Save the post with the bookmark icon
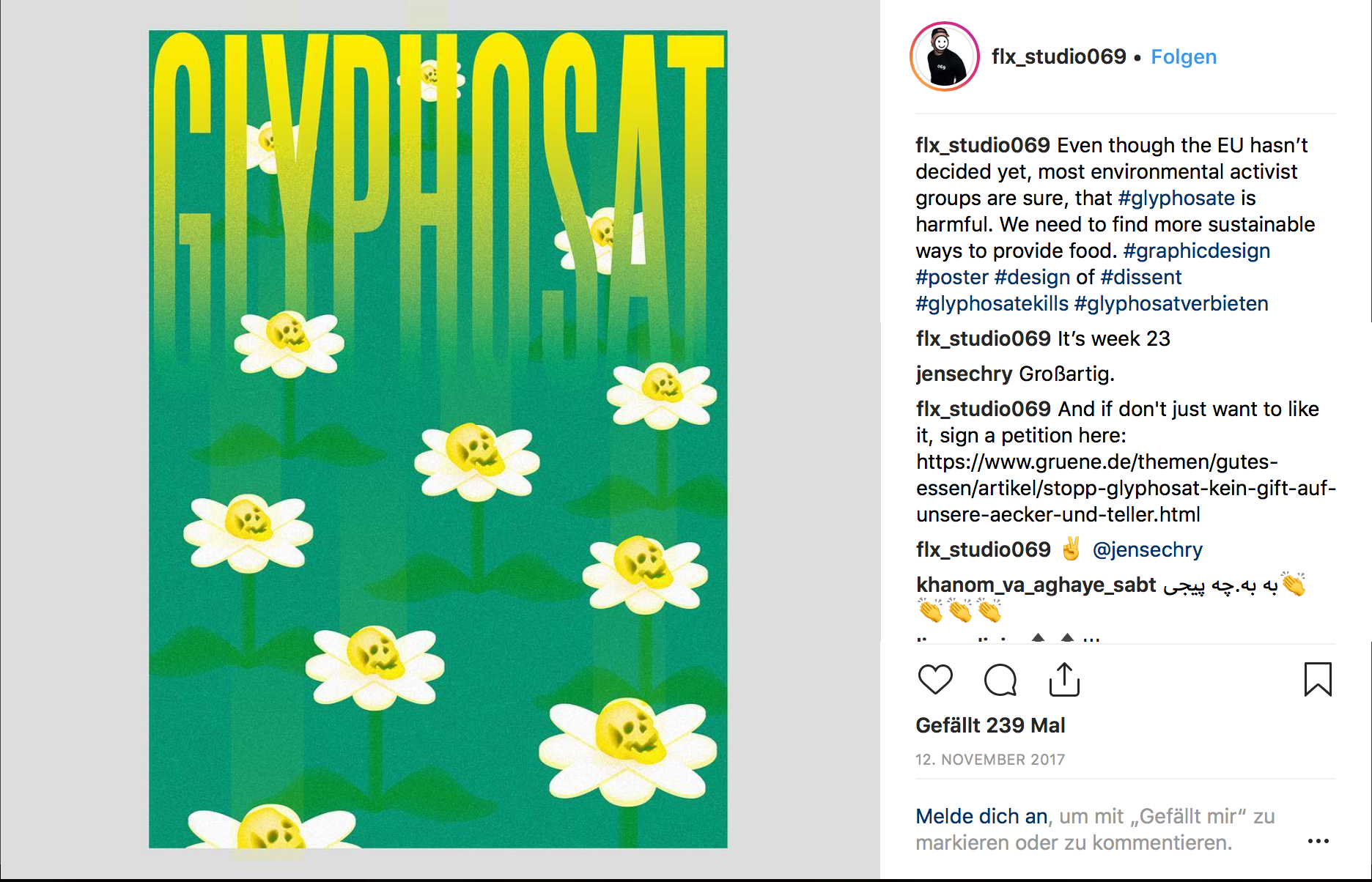Screen dimensions: 1372x882 coord(1318,679)
